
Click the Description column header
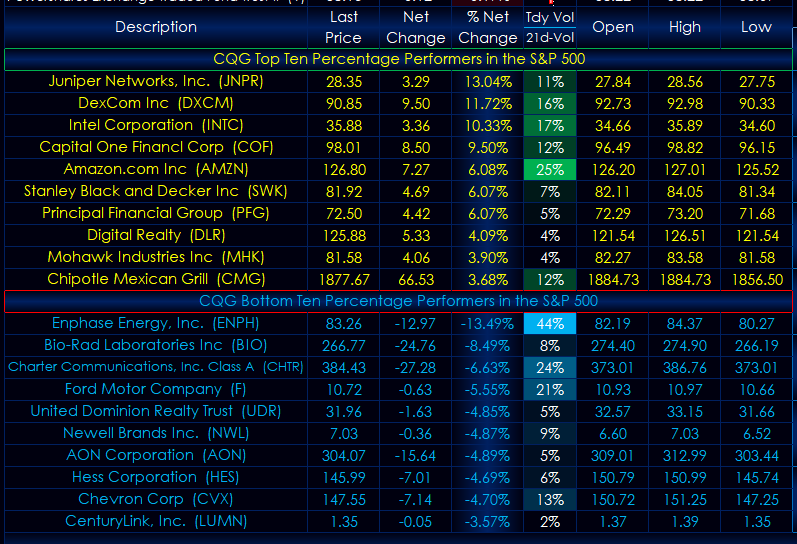tap(156, 27)
